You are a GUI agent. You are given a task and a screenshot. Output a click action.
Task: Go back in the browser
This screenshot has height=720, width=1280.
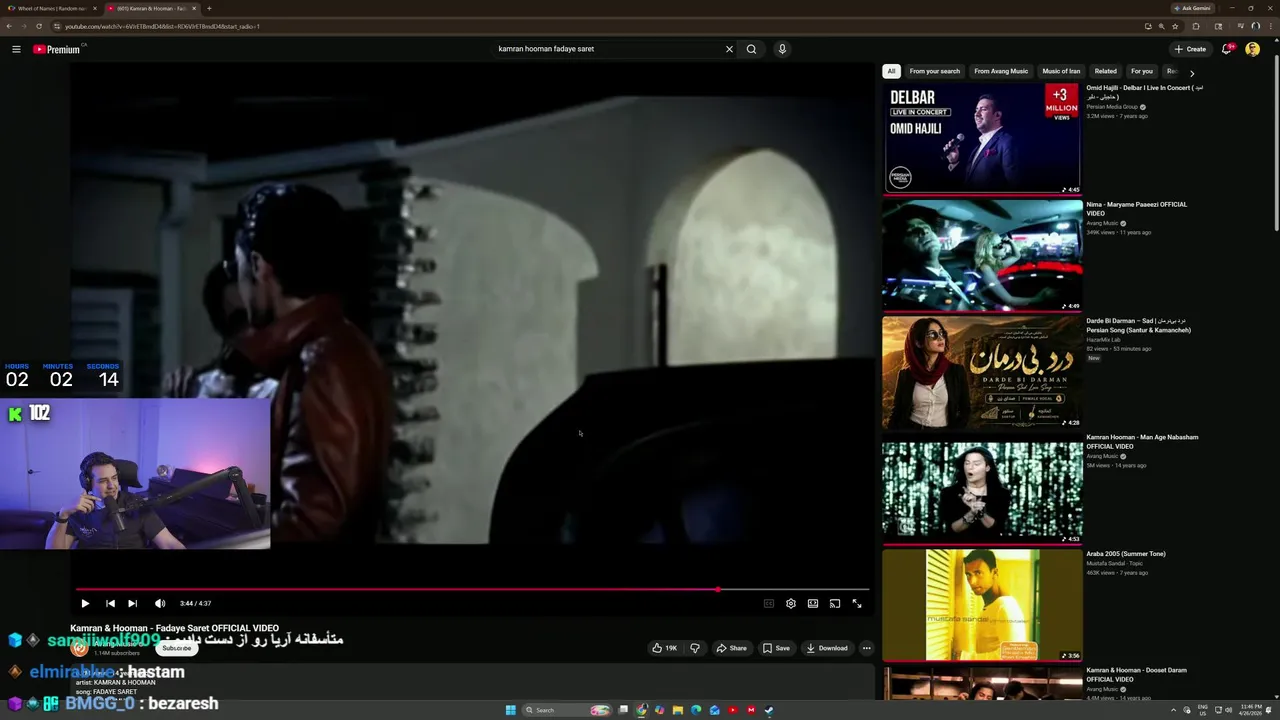point(9,26)
